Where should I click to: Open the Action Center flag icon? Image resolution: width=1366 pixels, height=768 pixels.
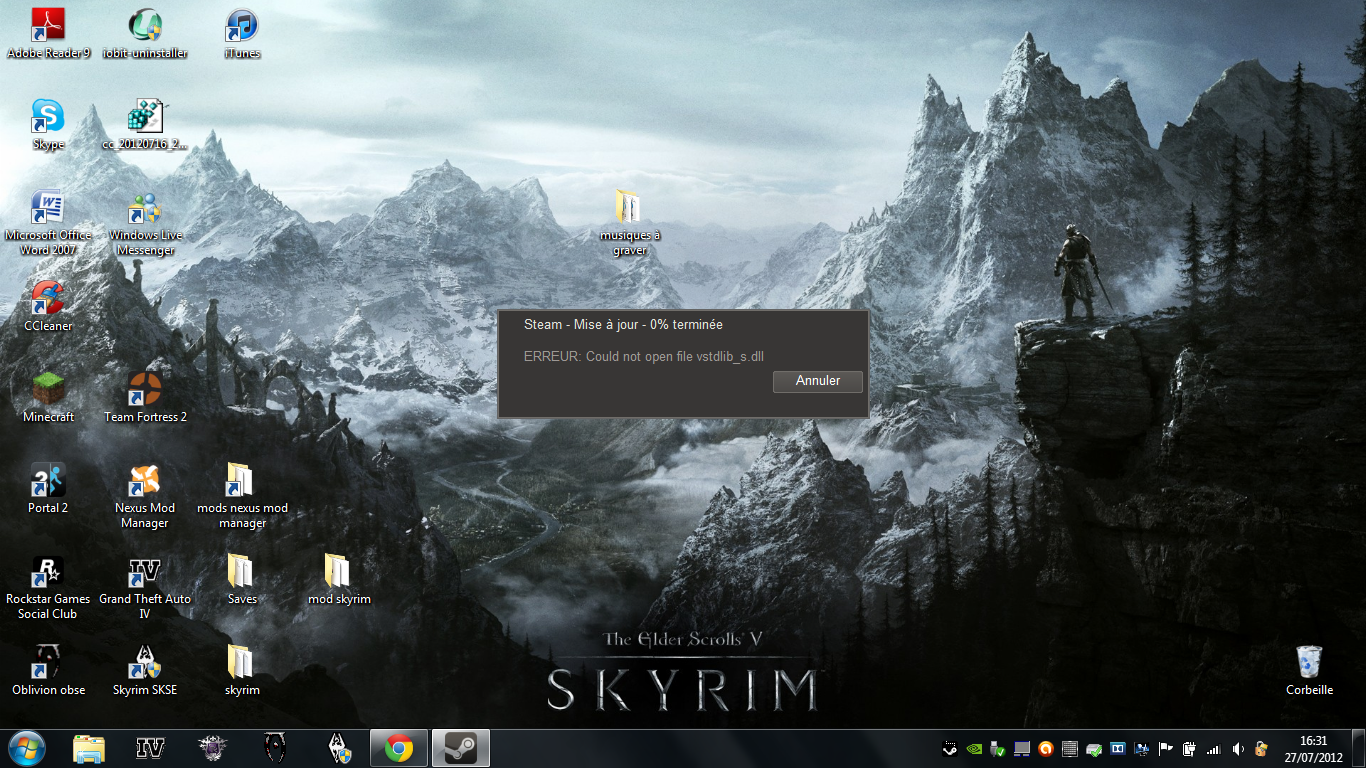click(1165, 749)
